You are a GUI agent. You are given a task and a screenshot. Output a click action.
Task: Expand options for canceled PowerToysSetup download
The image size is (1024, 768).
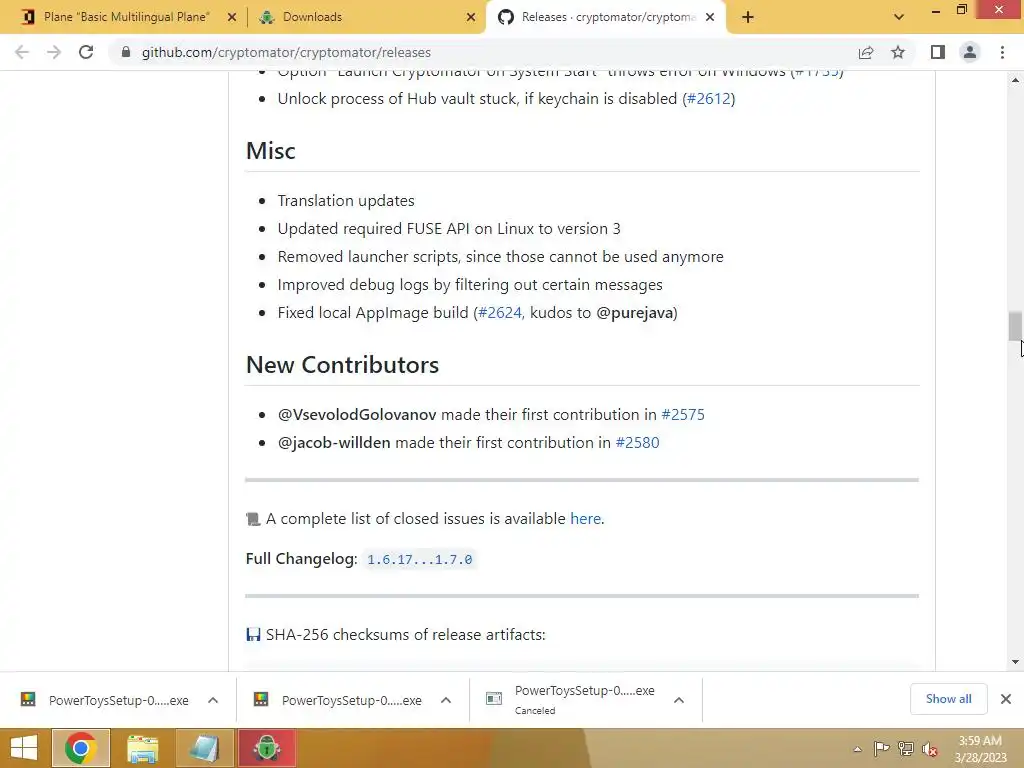(679, 700)
